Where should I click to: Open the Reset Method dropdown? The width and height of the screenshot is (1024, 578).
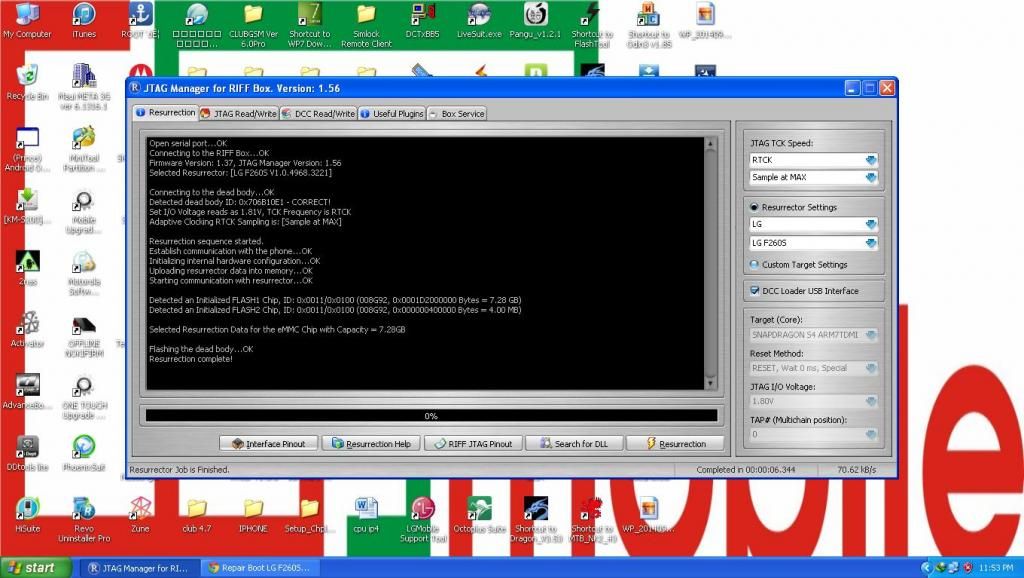pos(871,368)
